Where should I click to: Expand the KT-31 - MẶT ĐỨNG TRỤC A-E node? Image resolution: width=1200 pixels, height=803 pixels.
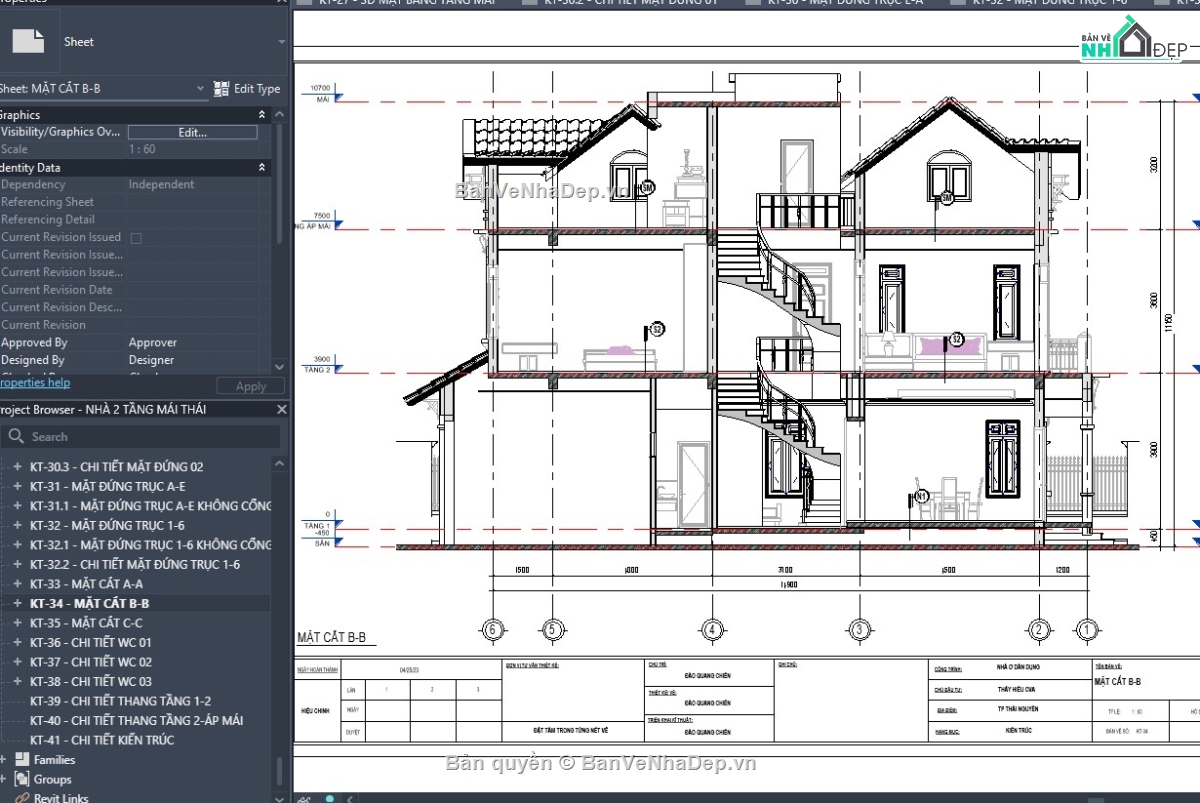click(x=17, y=486)
